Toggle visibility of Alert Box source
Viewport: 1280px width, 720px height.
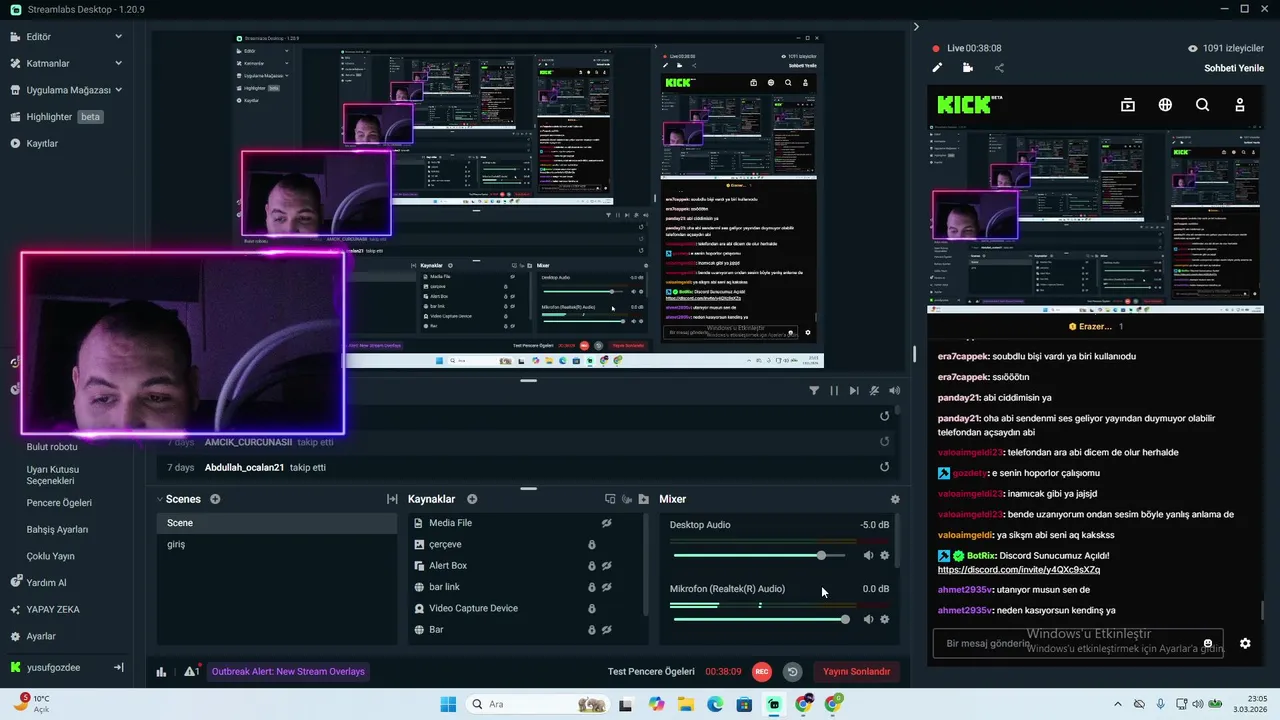606,566
